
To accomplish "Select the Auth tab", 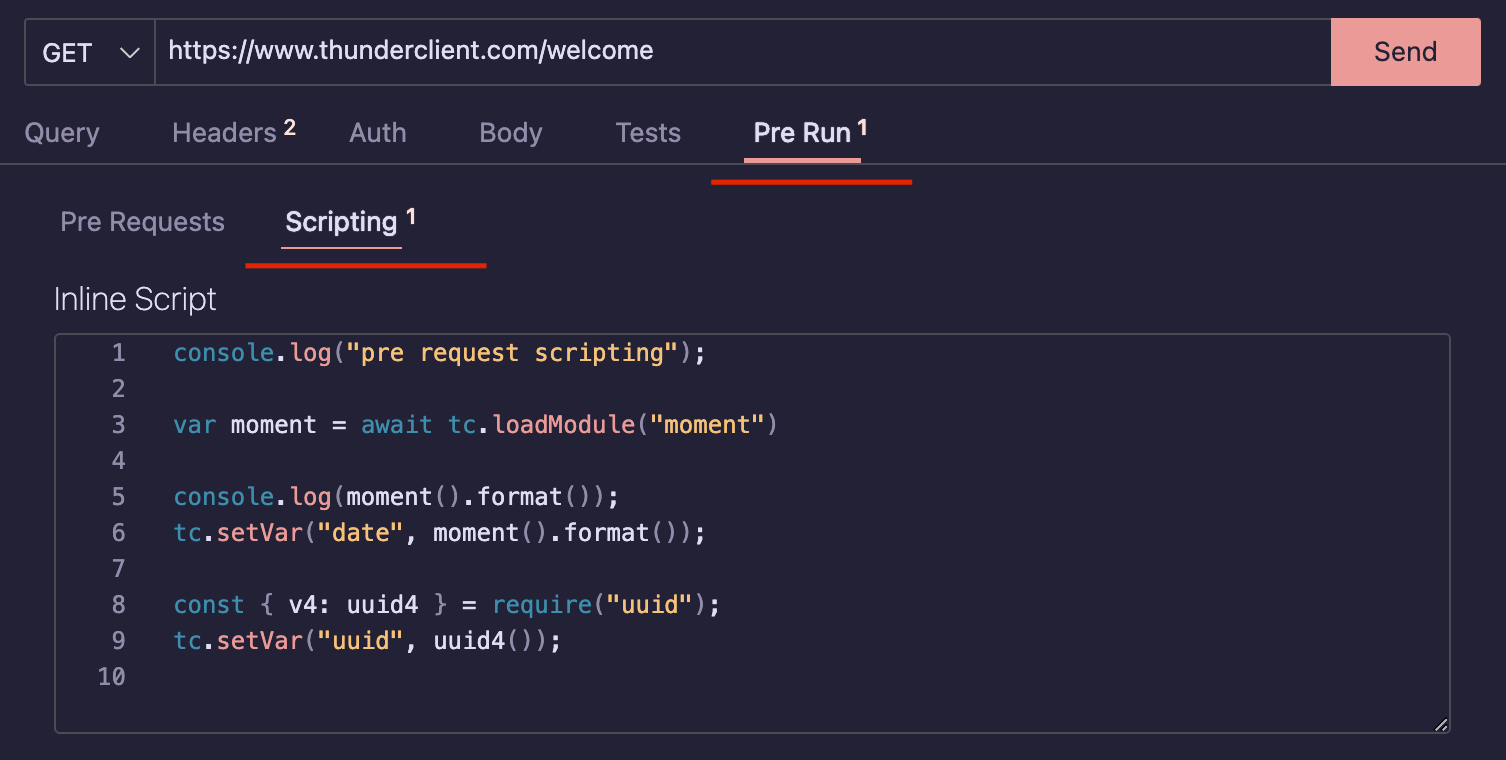I will pos(378,133).
